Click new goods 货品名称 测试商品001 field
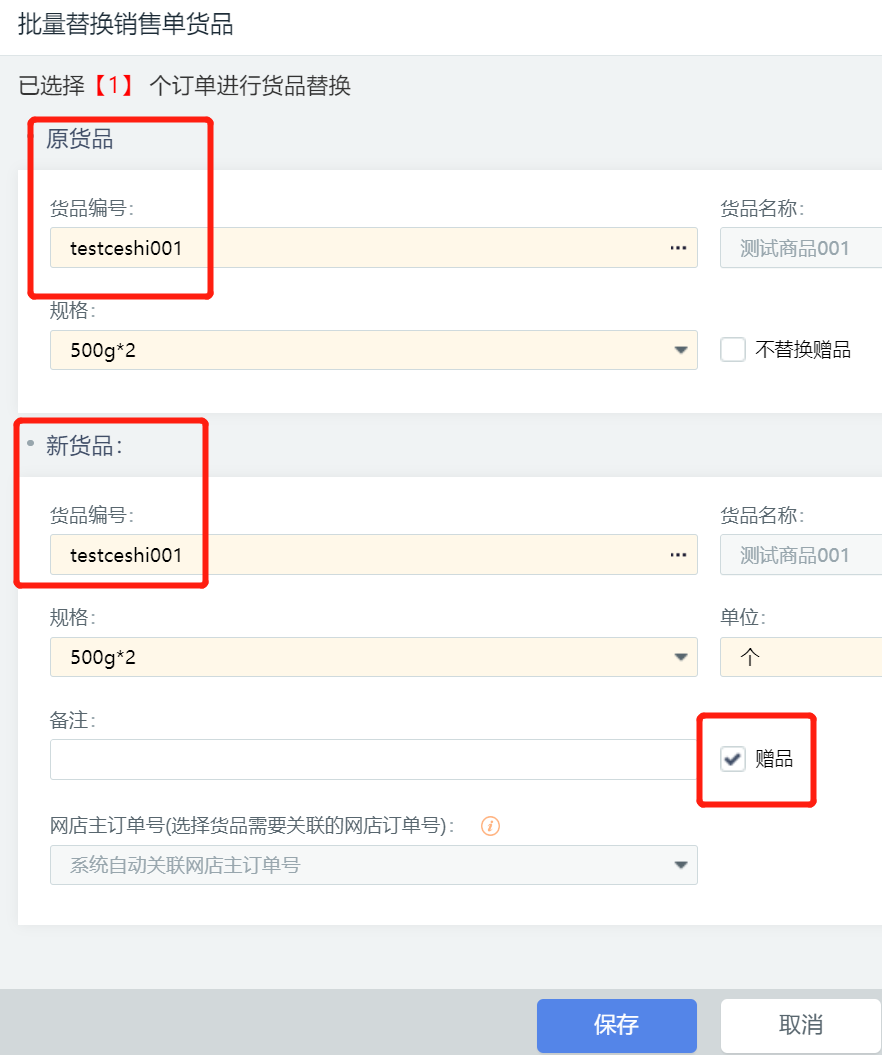The height and width of the screenshot is (1055, 882). point(801,554)
